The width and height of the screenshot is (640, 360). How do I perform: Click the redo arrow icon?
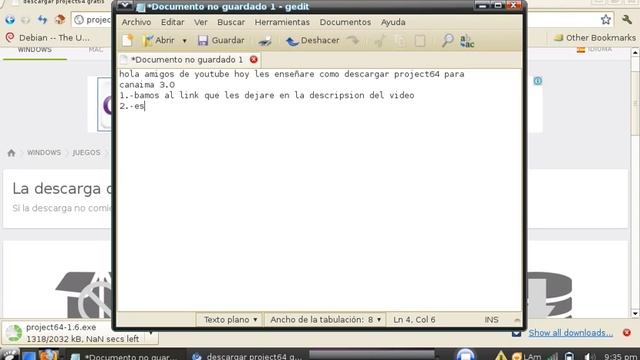click(x=353, y=40)
